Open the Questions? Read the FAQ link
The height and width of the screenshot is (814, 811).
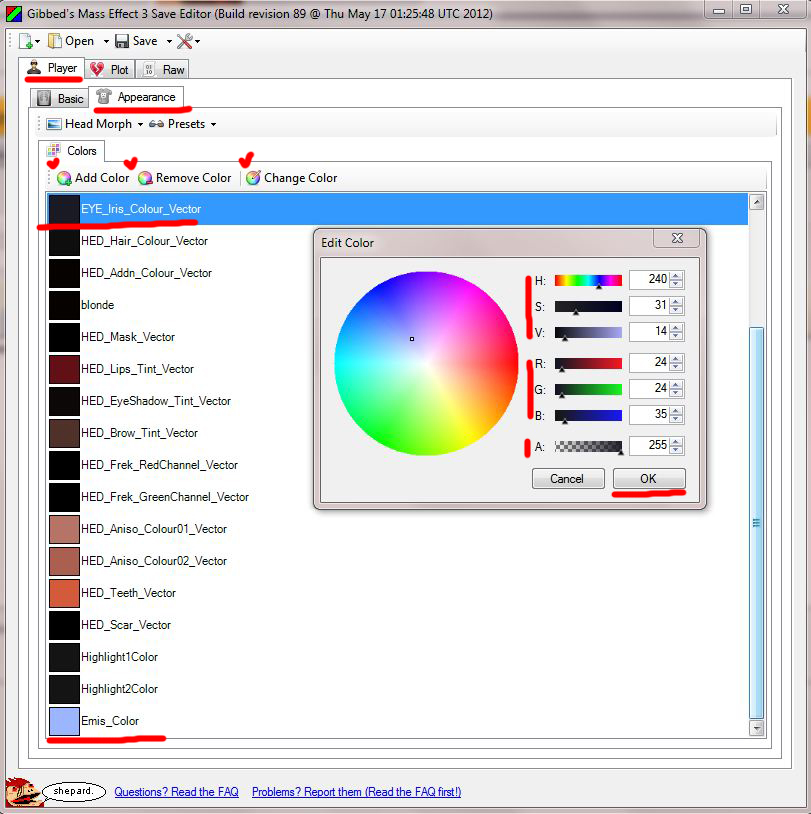pos(177,792)
